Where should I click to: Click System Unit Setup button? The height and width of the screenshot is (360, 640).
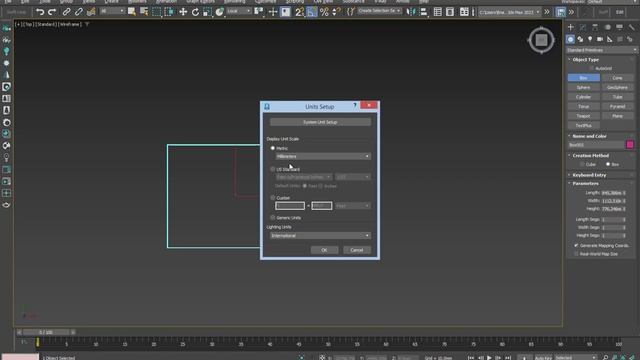[x=320, y=122]
